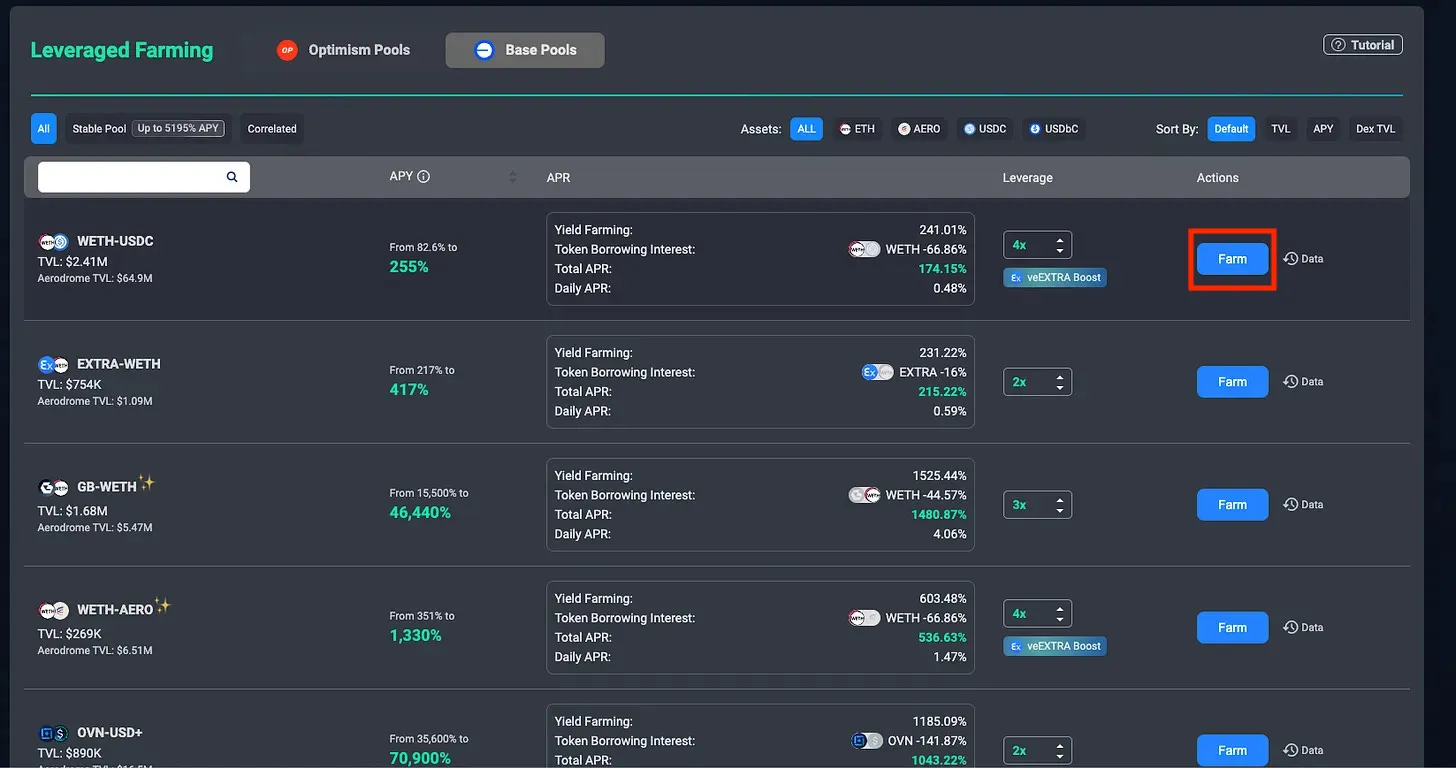
Task: Click the veEXTRA Boost badge for WETH-USDC
Action: [x=1055, y=278]
